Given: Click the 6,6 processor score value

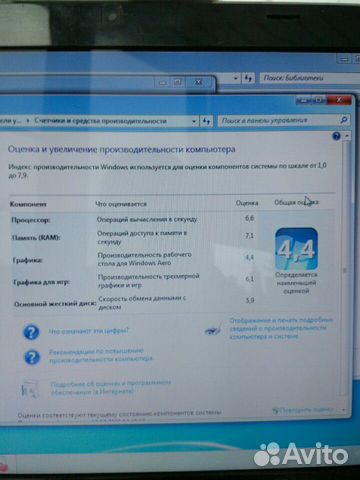Looking at the screenshot, I should tap(249, 218).
